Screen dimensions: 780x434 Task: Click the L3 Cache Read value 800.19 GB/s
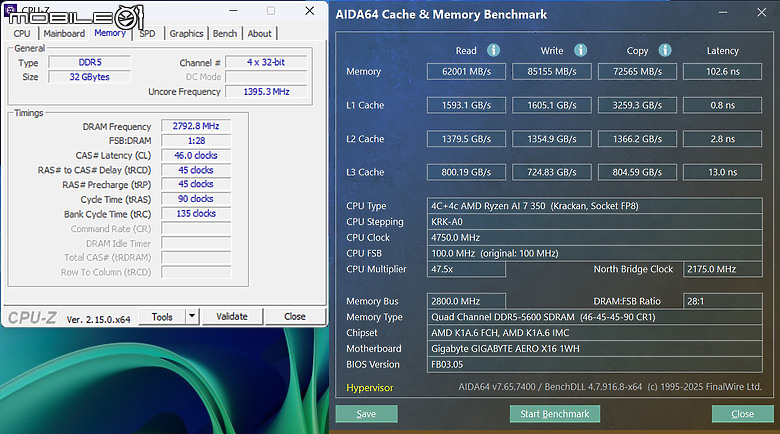coord(466,172)
